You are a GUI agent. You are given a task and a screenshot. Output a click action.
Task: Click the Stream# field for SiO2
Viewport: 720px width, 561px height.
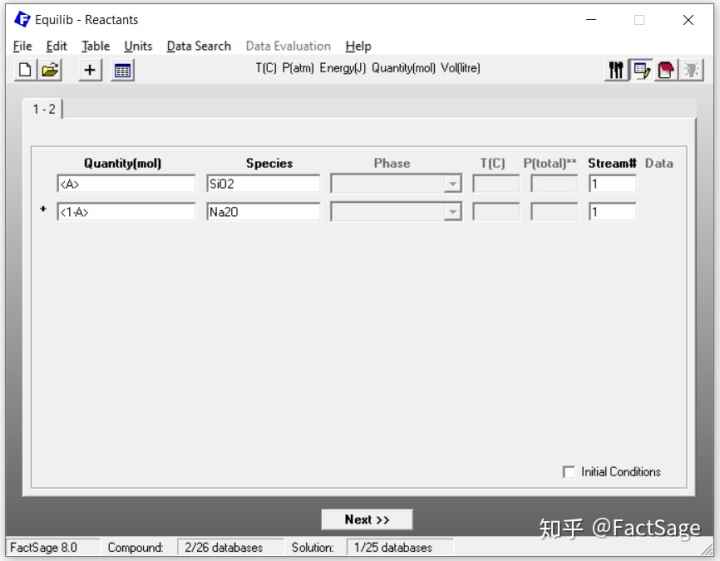[x=613, y=184]
